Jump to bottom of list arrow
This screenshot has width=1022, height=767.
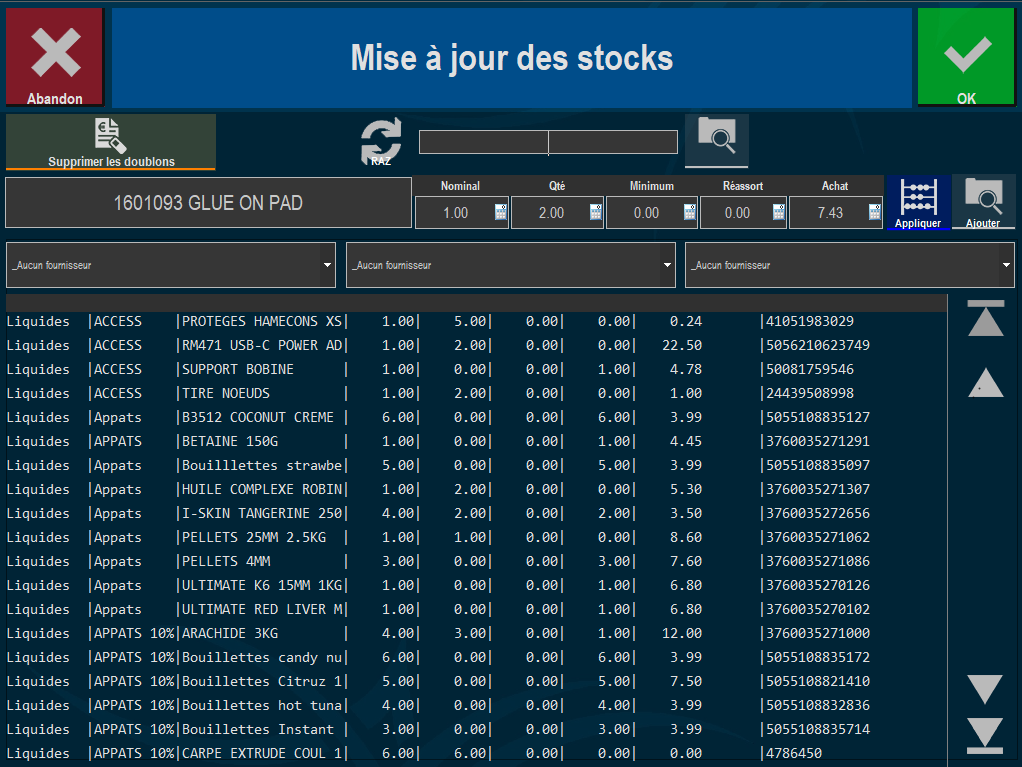pos(986,736)
